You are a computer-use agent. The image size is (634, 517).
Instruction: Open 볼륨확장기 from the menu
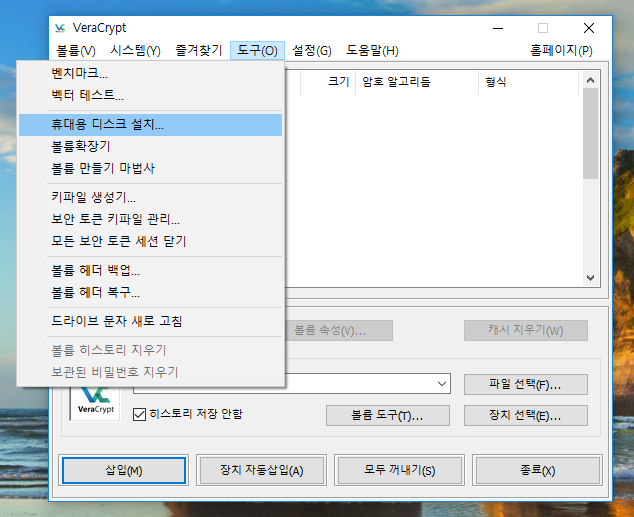tap(81, 146)
